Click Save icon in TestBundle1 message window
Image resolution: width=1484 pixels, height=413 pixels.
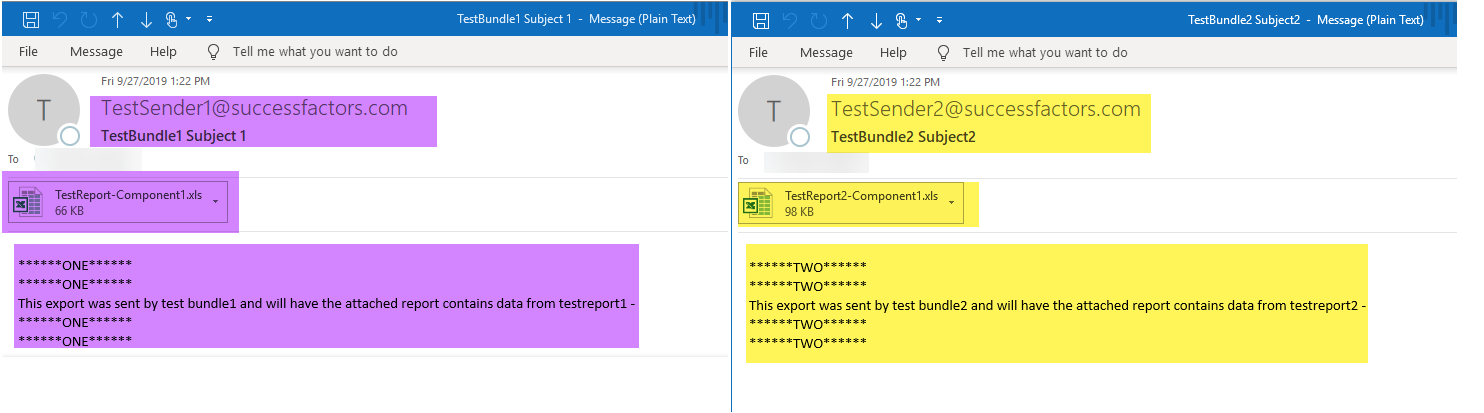[x=31, y=20]
